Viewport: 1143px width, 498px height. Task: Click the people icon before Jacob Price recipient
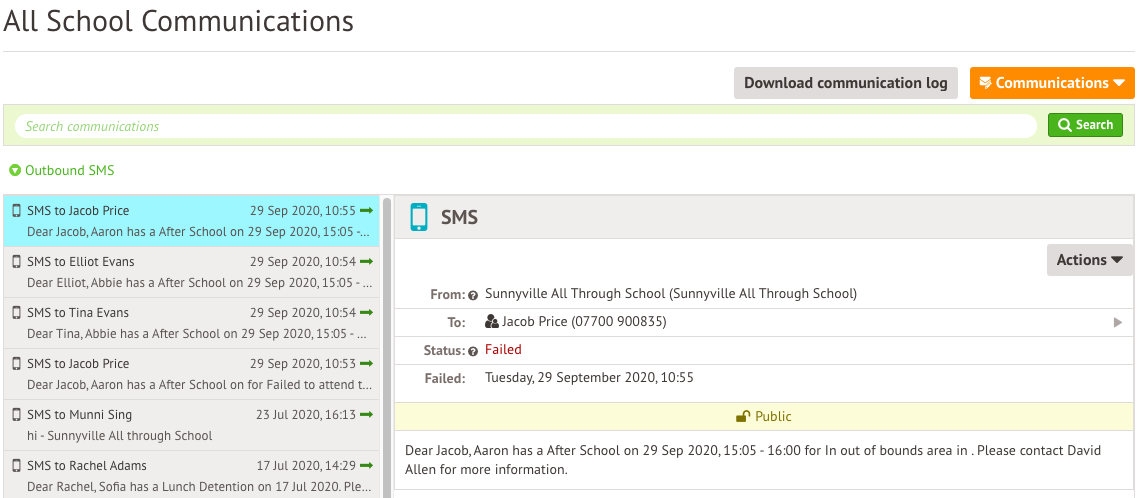[x=491, y=322]
